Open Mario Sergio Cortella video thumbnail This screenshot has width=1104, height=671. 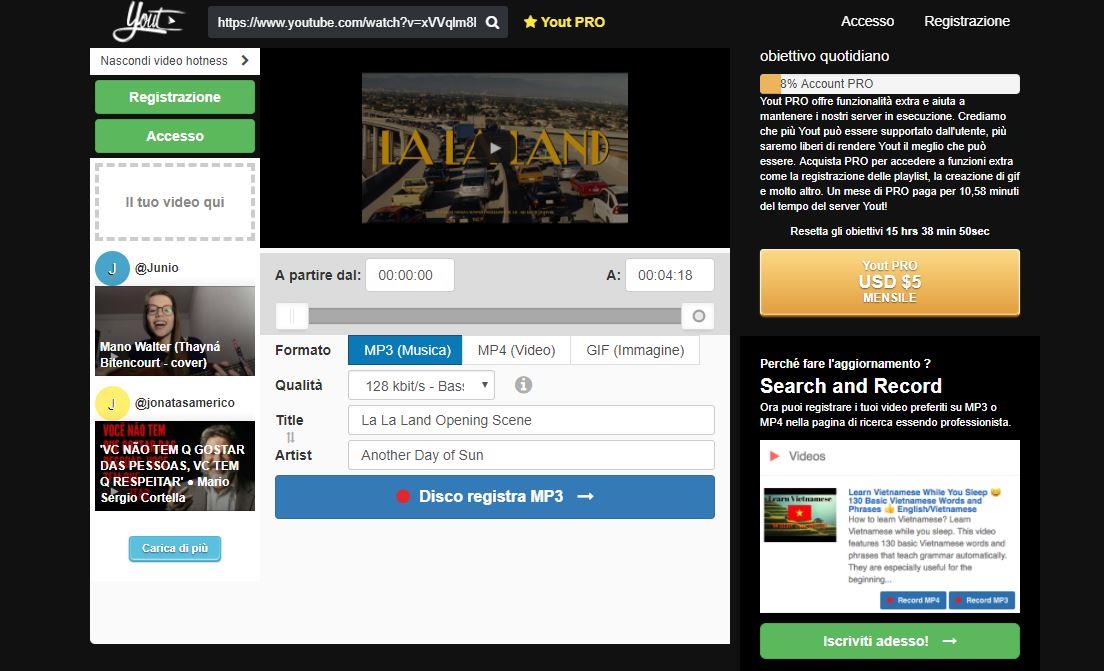click(175, 466)
